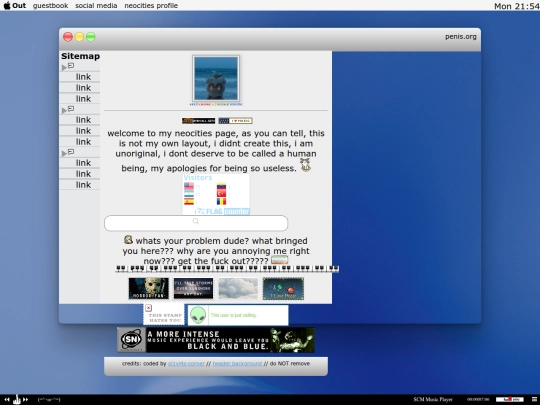This screenshot has width=540, height=405.
Task: Click the SCM Music Player label
Action: click(433, 399)
